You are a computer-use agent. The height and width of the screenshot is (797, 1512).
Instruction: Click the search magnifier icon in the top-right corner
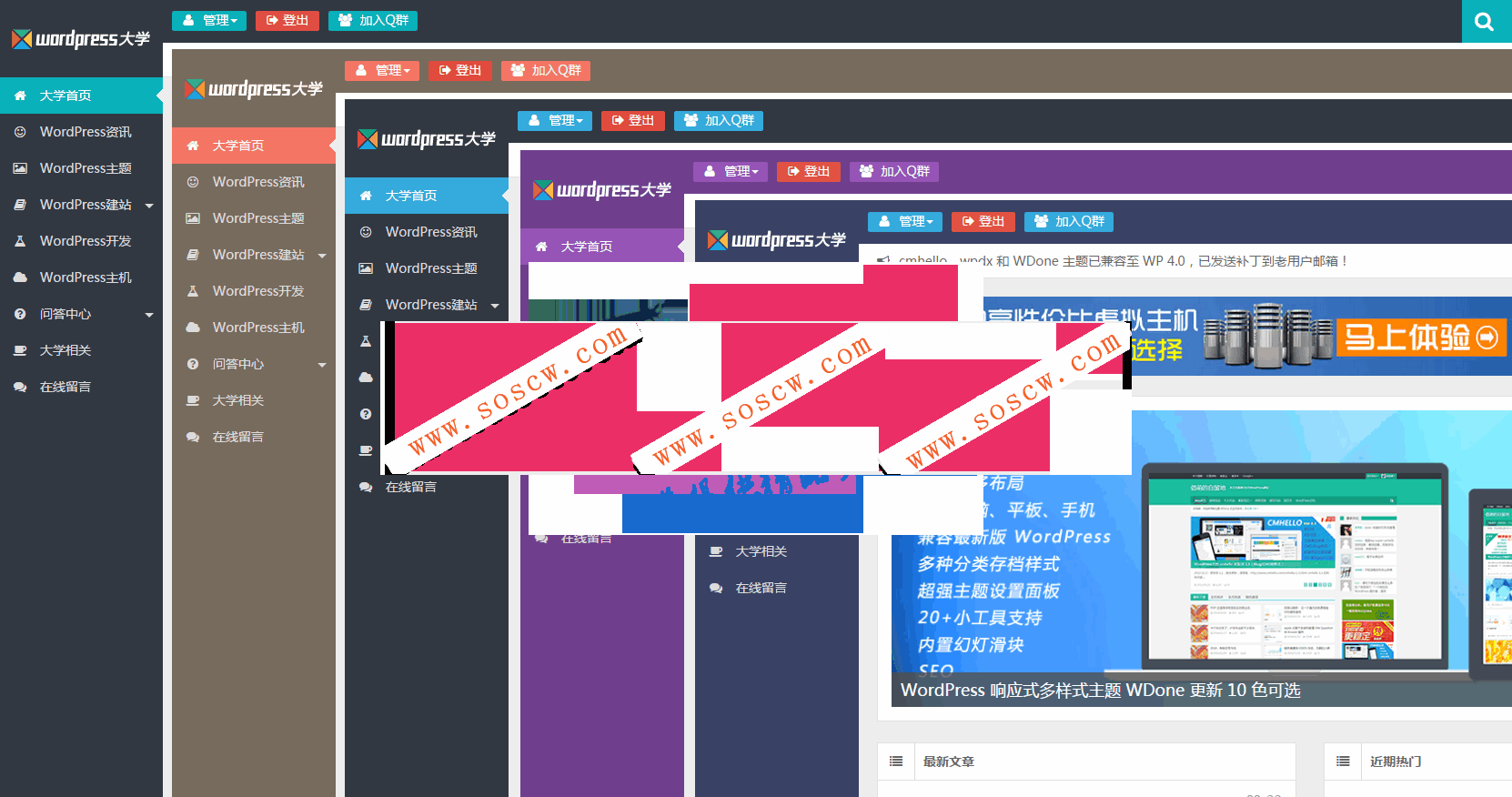click(x=1485, y=22)
